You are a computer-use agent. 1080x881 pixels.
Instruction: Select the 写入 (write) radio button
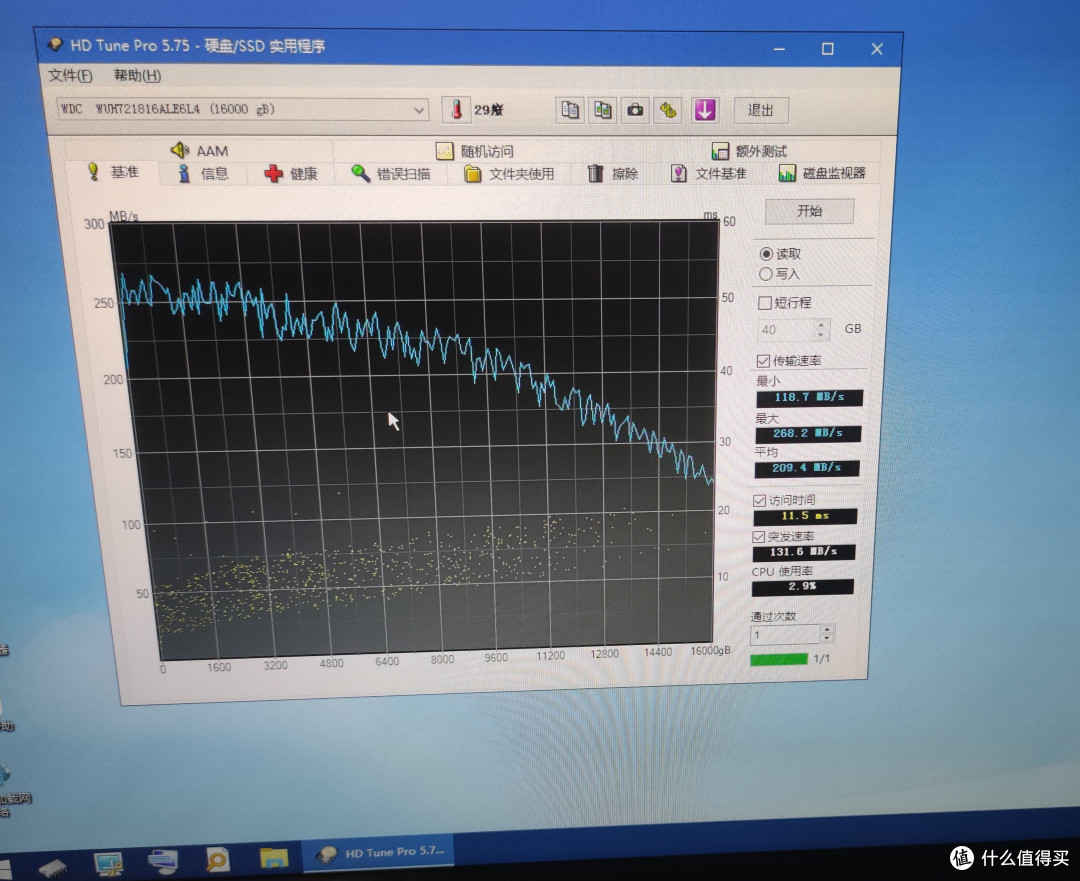pyautogui.click(x=766, y=274)
